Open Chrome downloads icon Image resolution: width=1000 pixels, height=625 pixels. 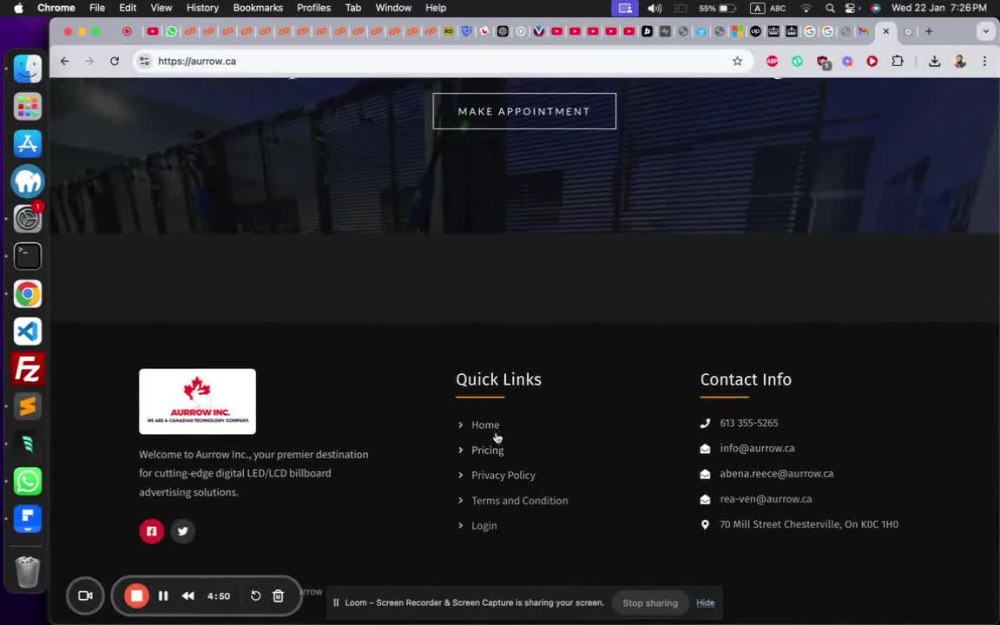coord(934,61)
